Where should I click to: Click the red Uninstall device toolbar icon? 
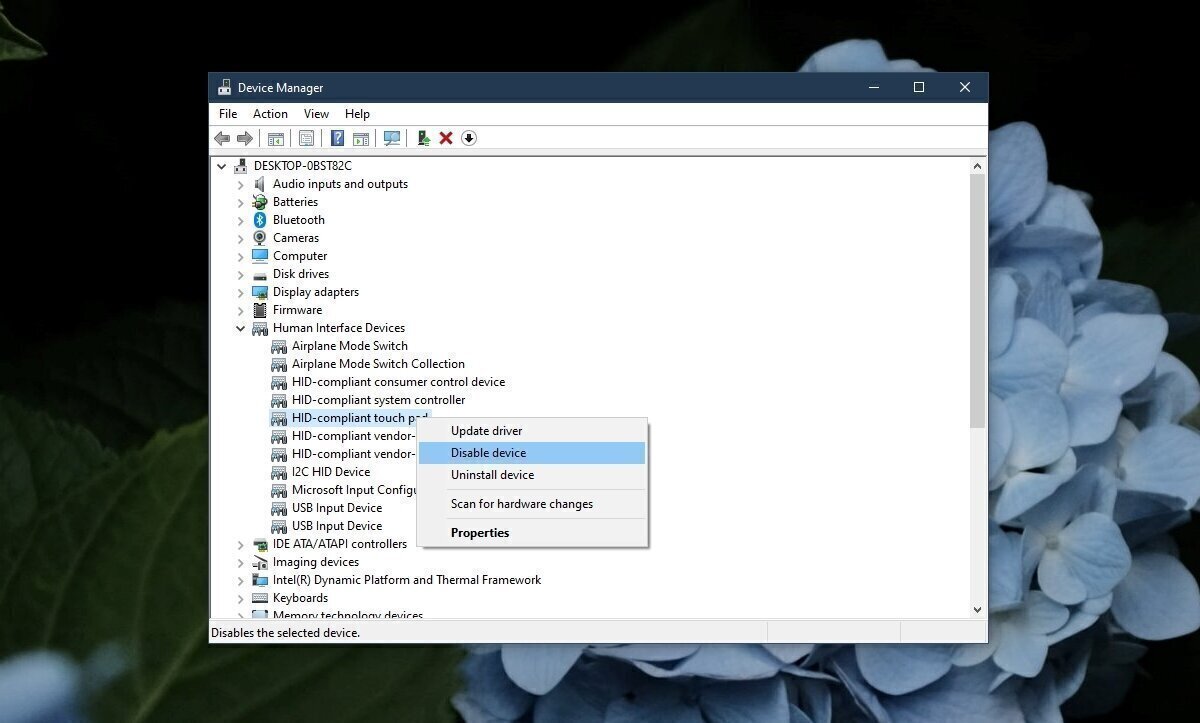(x=446, y=138)
